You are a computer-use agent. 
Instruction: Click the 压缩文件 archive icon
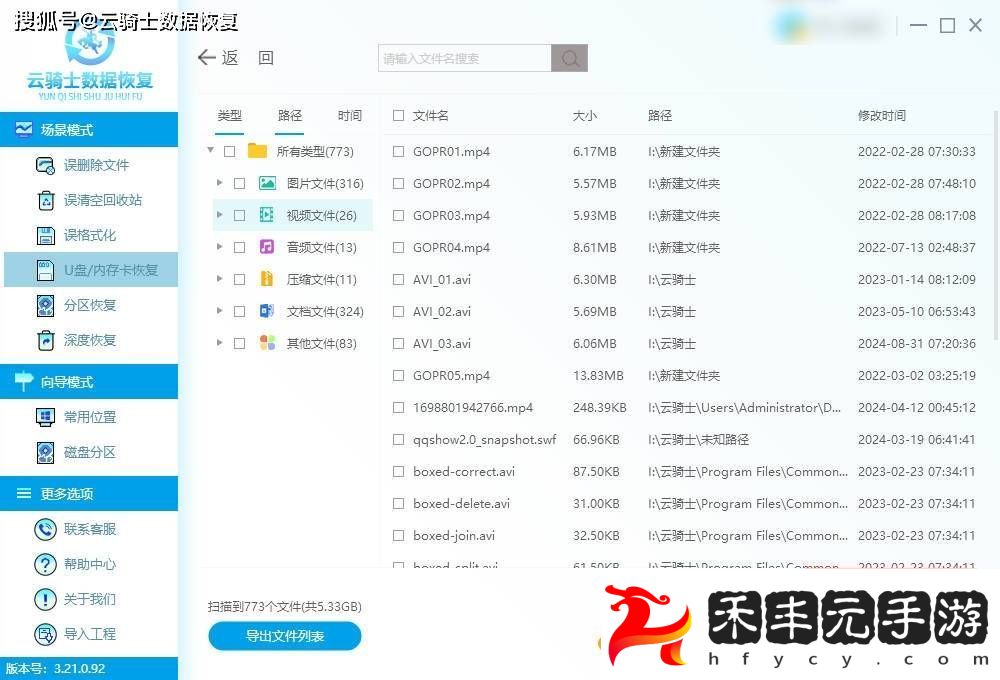tap(267, 279)
